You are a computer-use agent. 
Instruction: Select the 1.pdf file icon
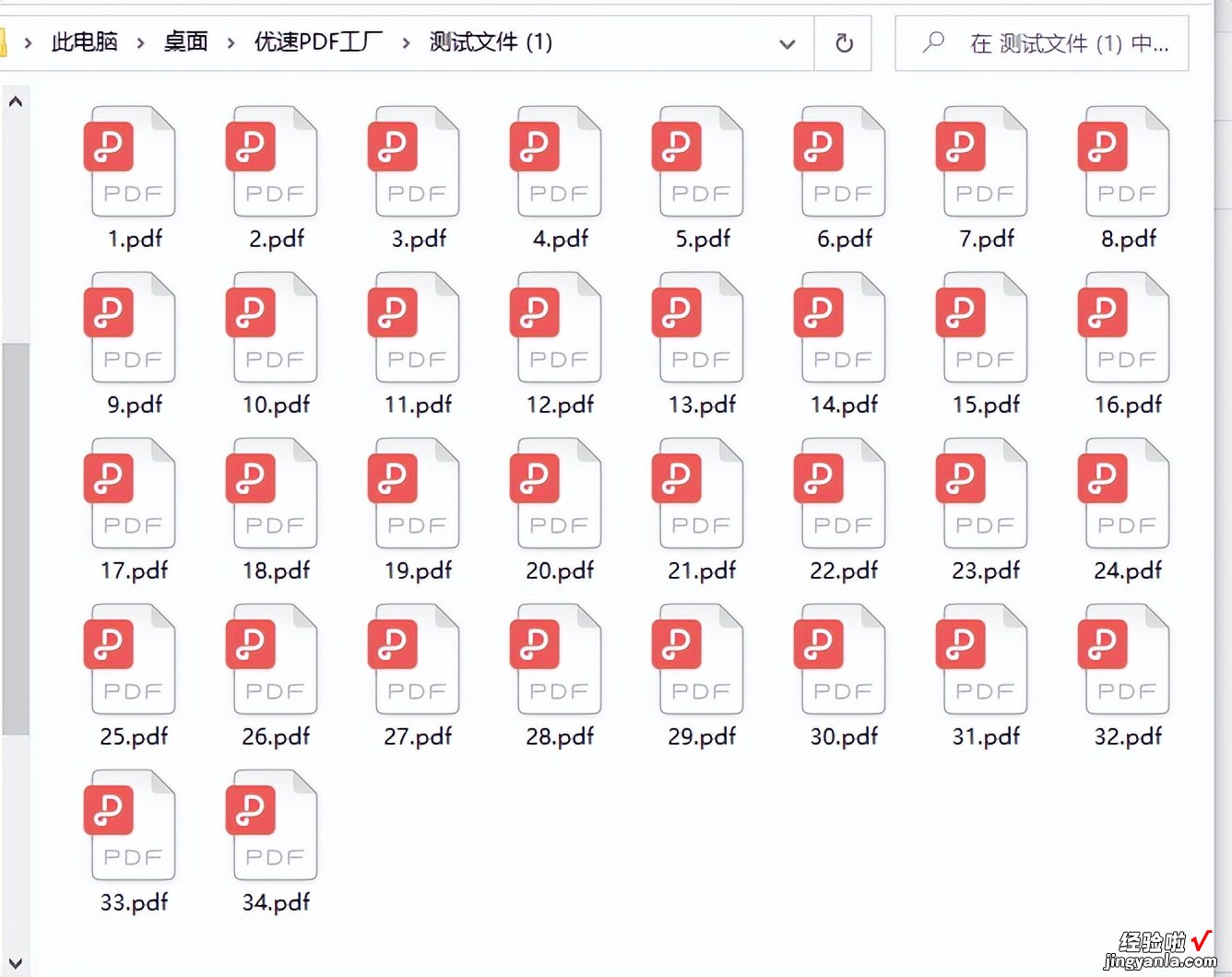(x=130, y=161)
